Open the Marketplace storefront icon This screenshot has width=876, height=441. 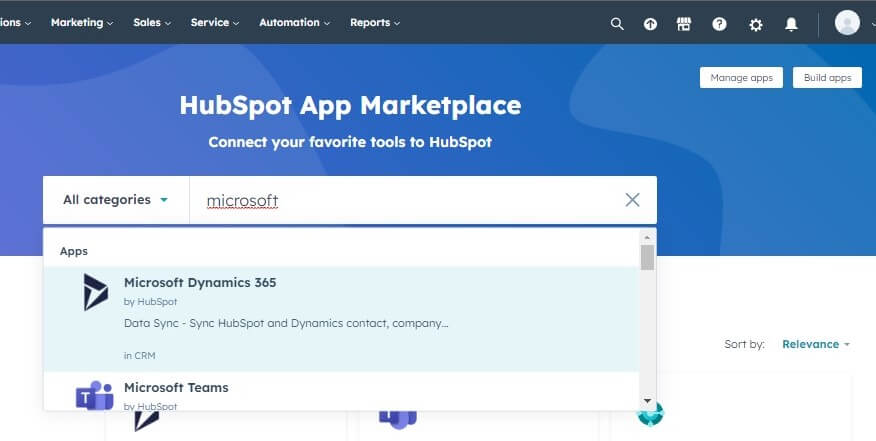click(684, 24)
